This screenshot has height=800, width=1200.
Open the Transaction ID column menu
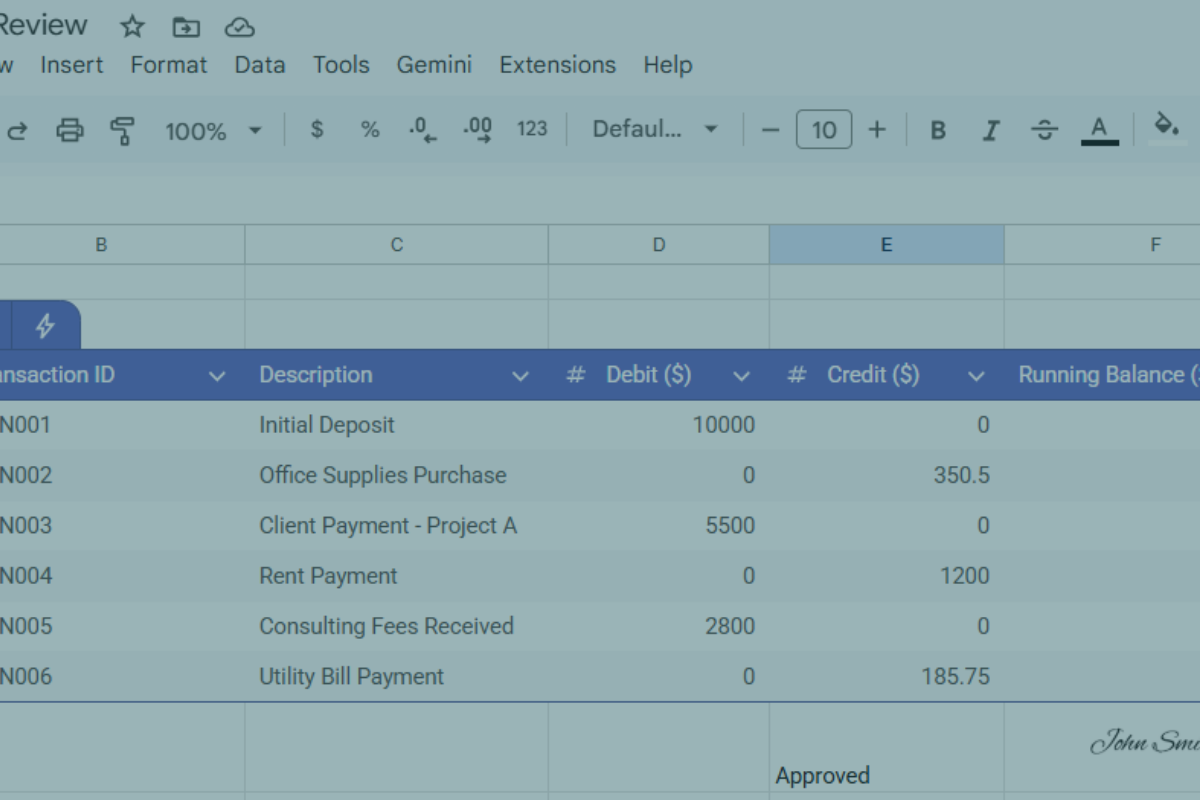coord(217,376)
